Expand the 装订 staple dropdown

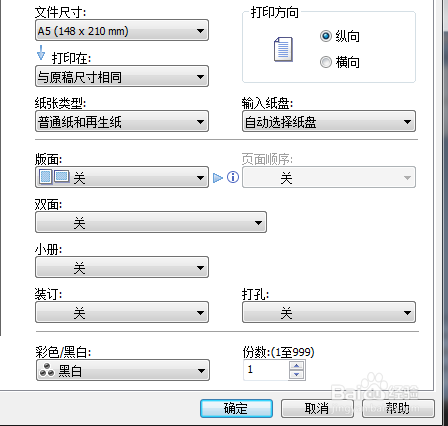[122, 312]
